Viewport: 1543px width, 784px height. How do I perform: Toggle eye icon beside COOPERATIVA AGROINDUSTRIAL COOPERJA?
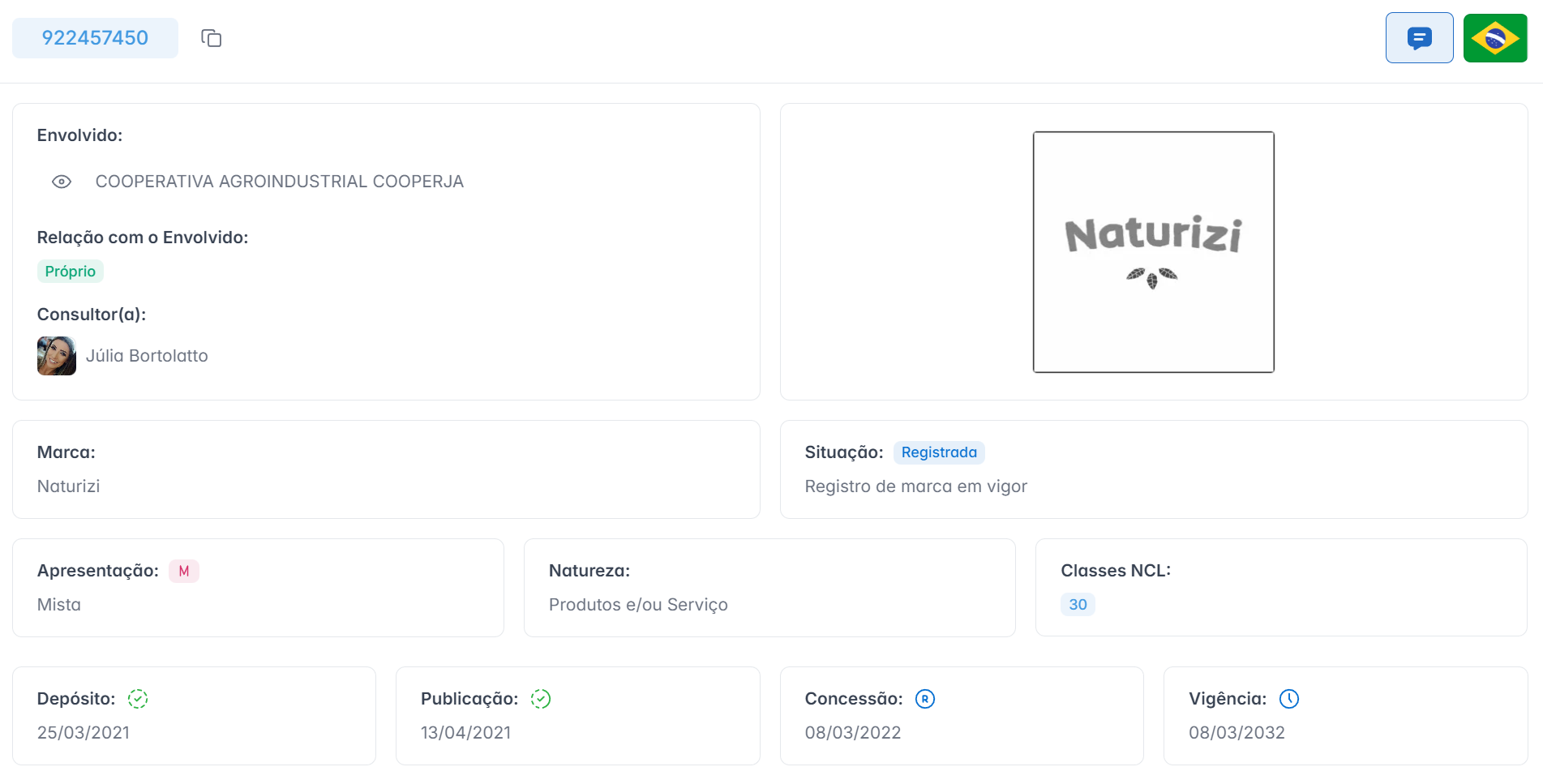pyautogui.click(x=62, y=182)
